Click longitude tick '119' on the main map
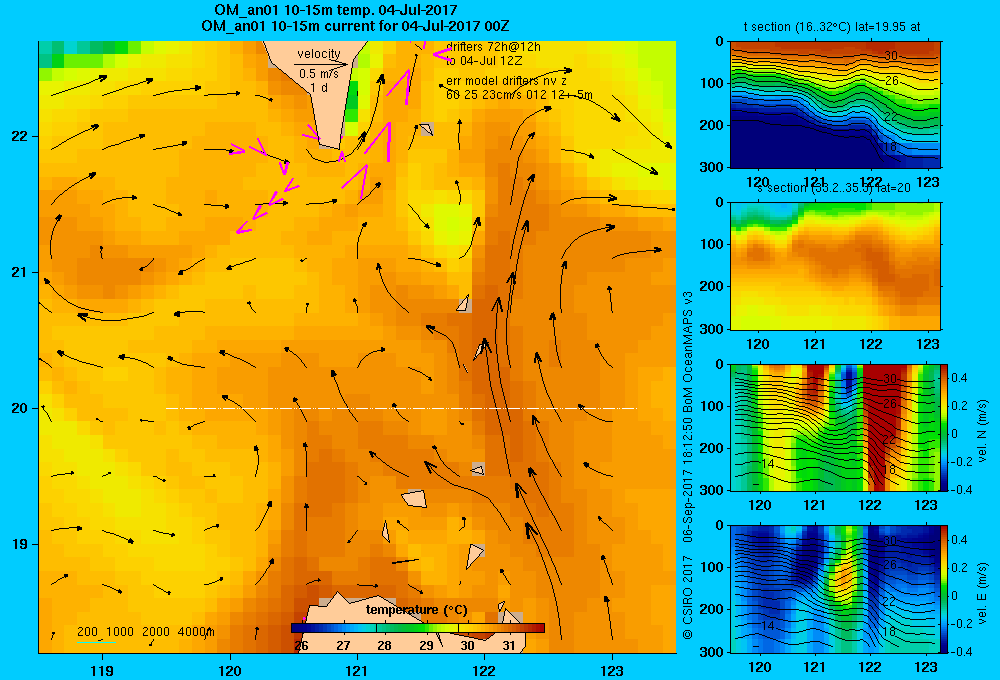The height and width of the screenshot is (680, 1000). coord(102,670)
